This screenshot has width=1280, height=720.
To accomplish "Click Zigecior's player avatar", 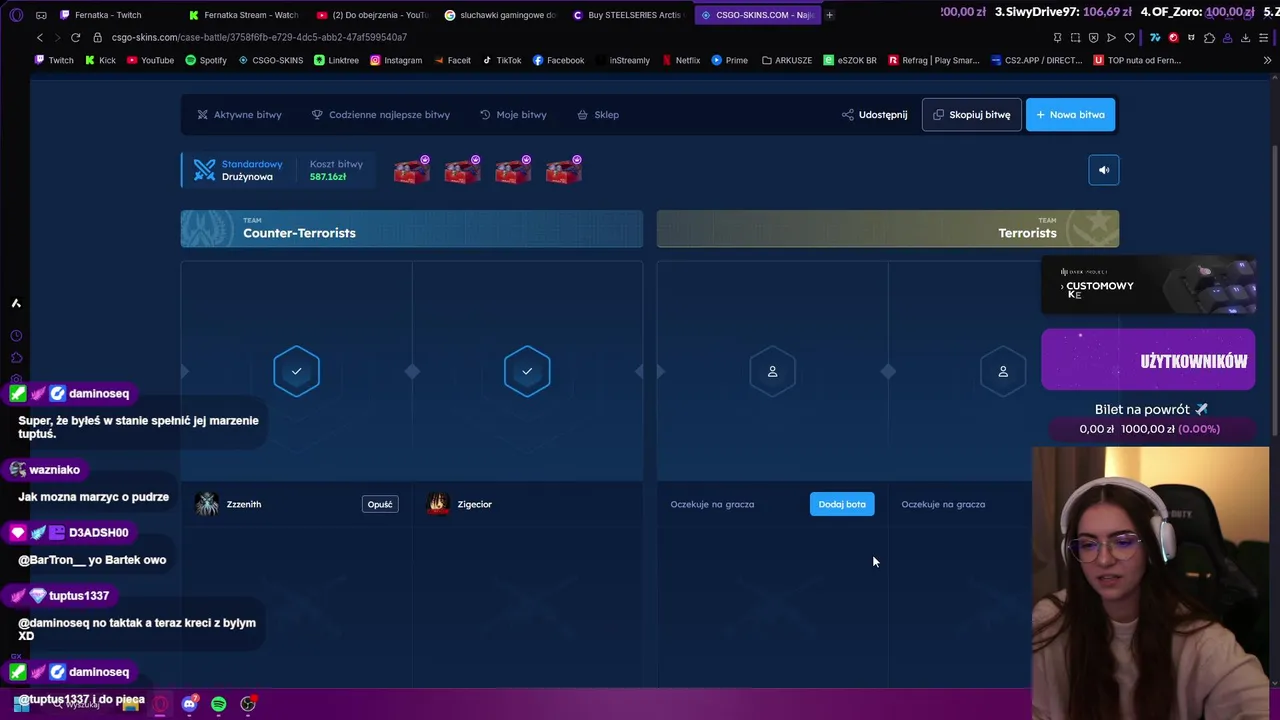I will click(438, 504).
